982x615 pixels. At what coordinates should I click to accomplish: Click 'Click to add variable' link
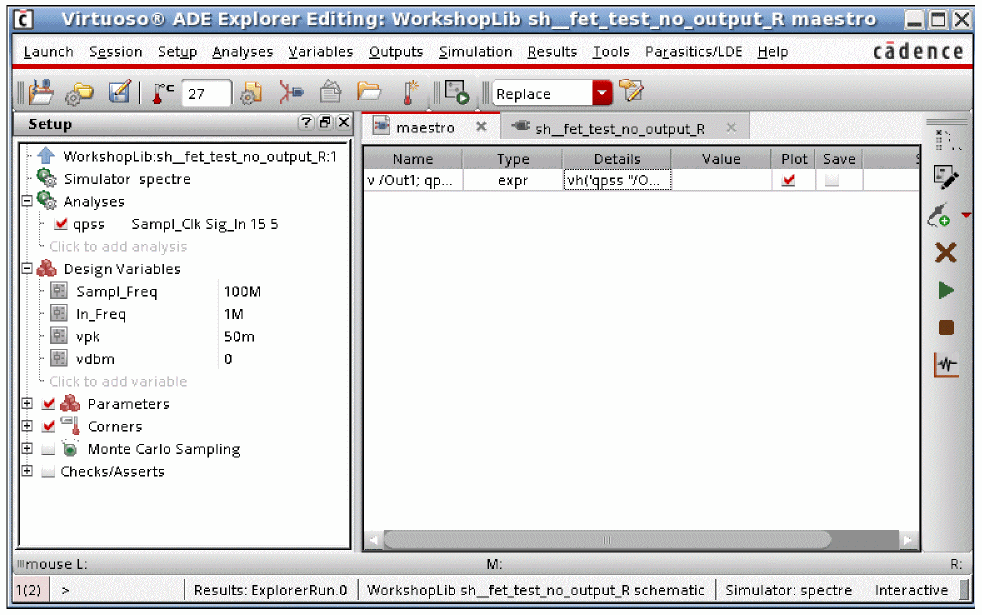pos(118,381)
